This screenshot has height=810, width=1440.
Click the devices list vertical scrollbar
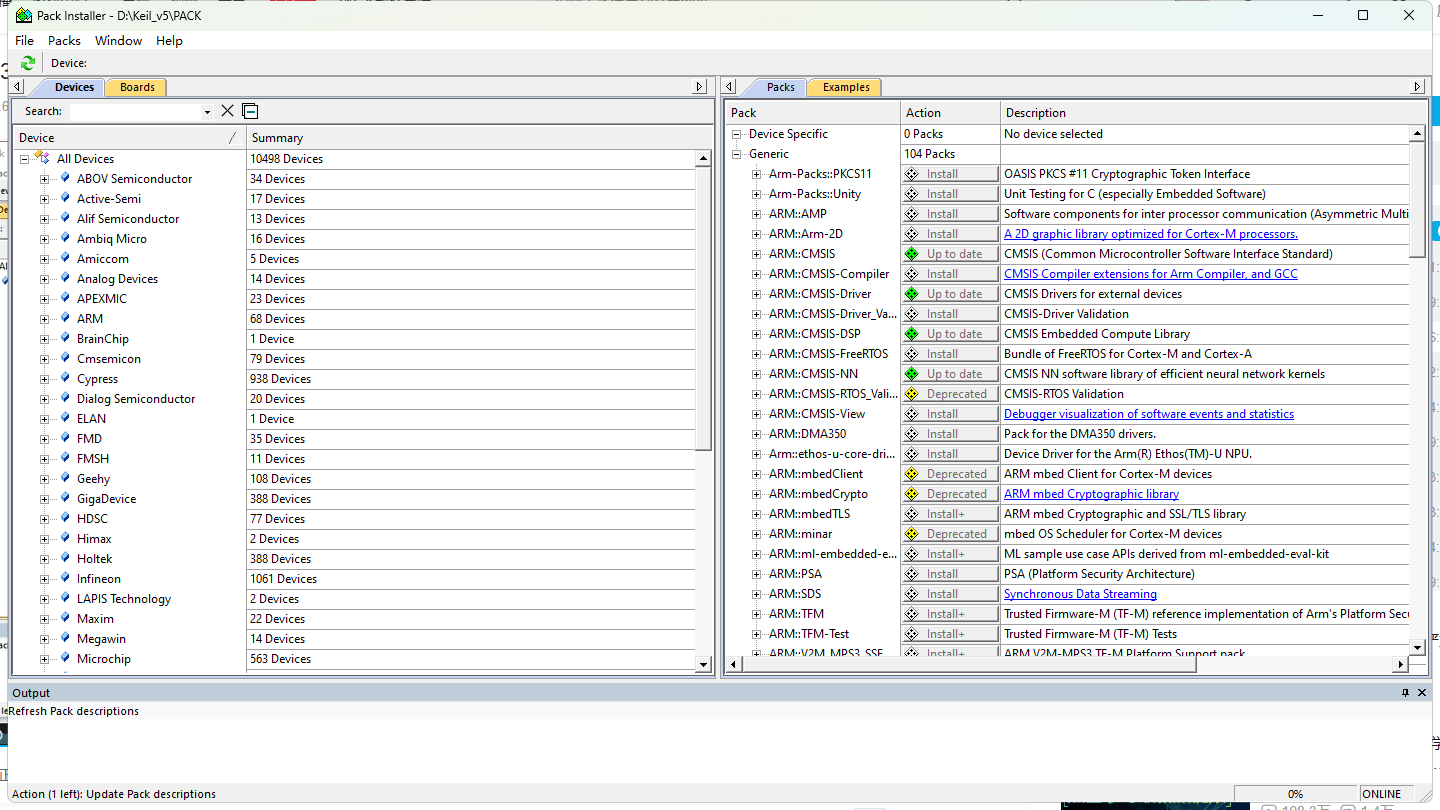pos(703,300)
